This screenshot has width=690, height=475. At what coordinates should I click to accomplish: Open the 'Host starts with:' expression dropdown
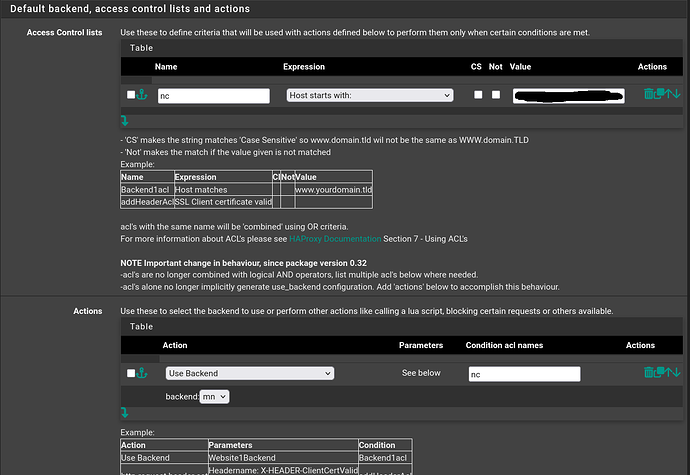tap(369, 96)
